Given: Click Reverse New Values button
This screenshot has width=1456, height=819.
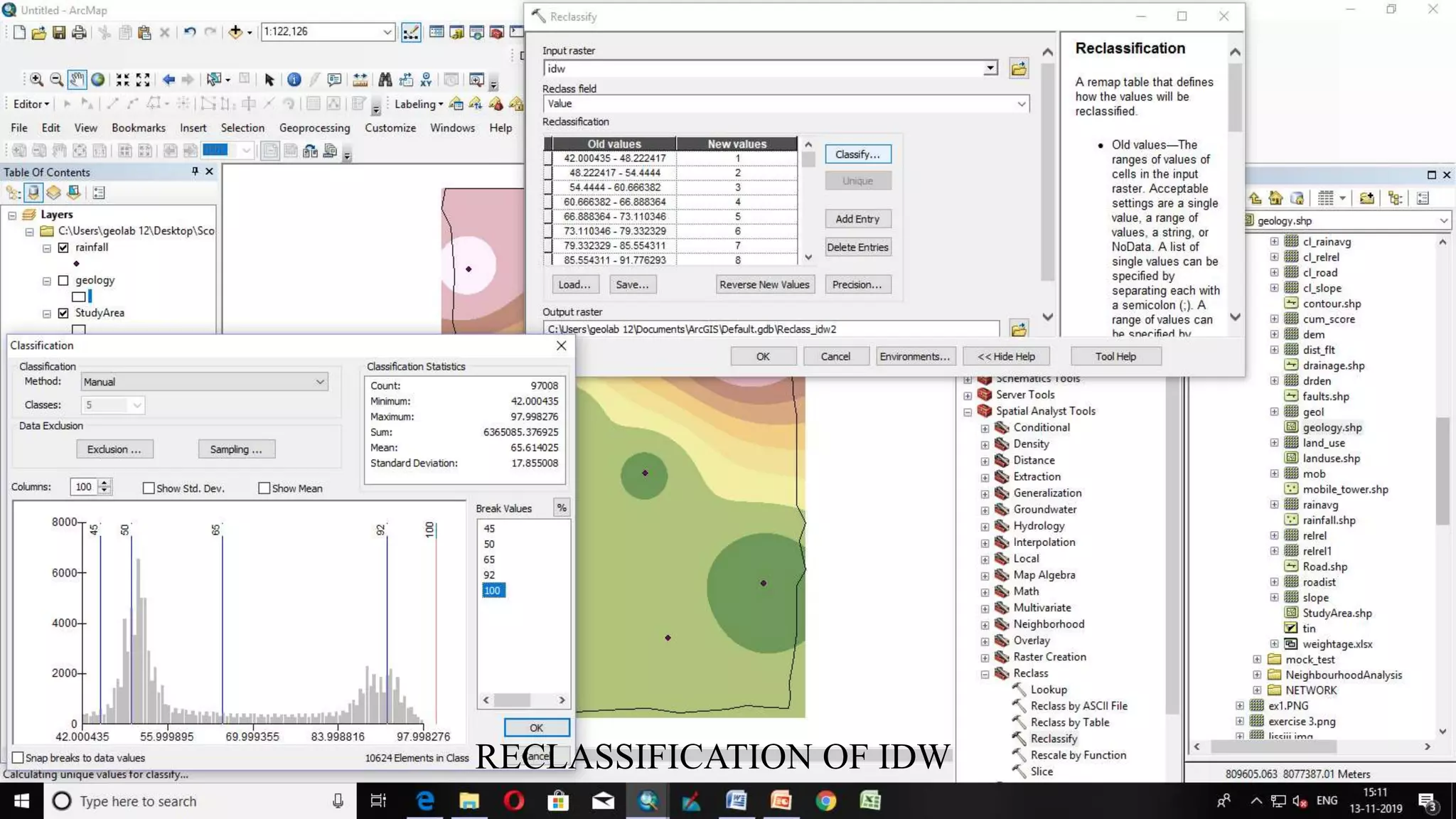Looking at the screenshot, I should (x=764, y=284).
